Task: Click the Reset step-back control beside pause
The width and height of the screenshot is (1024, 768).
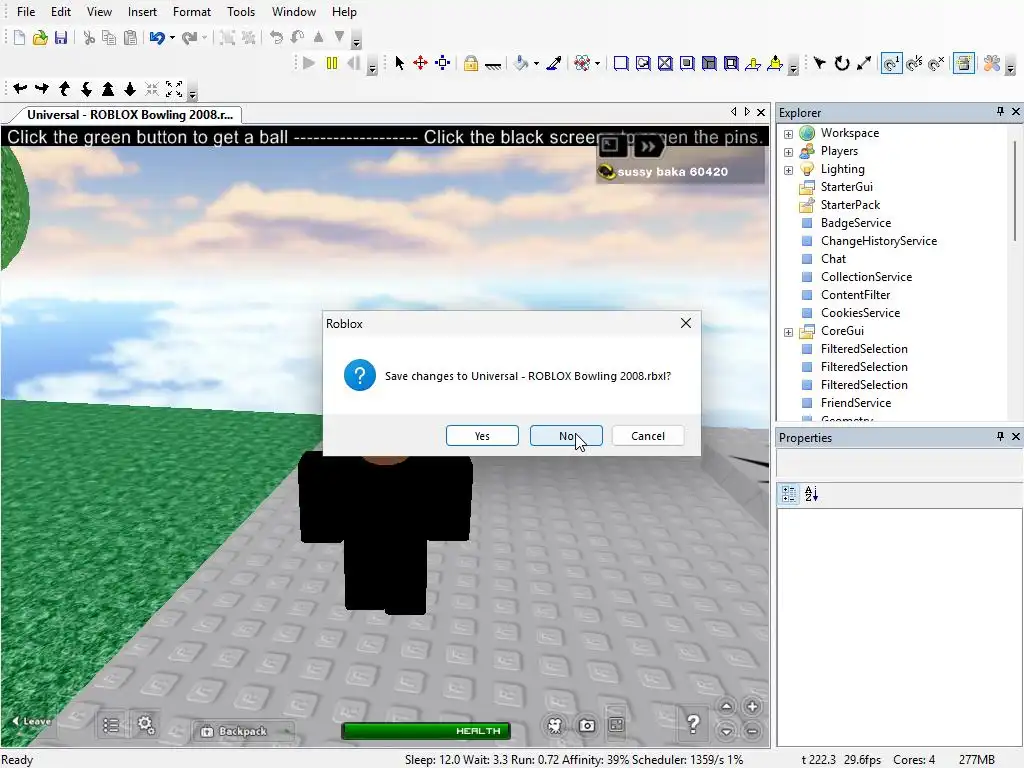Action: [x=354, y=63]
